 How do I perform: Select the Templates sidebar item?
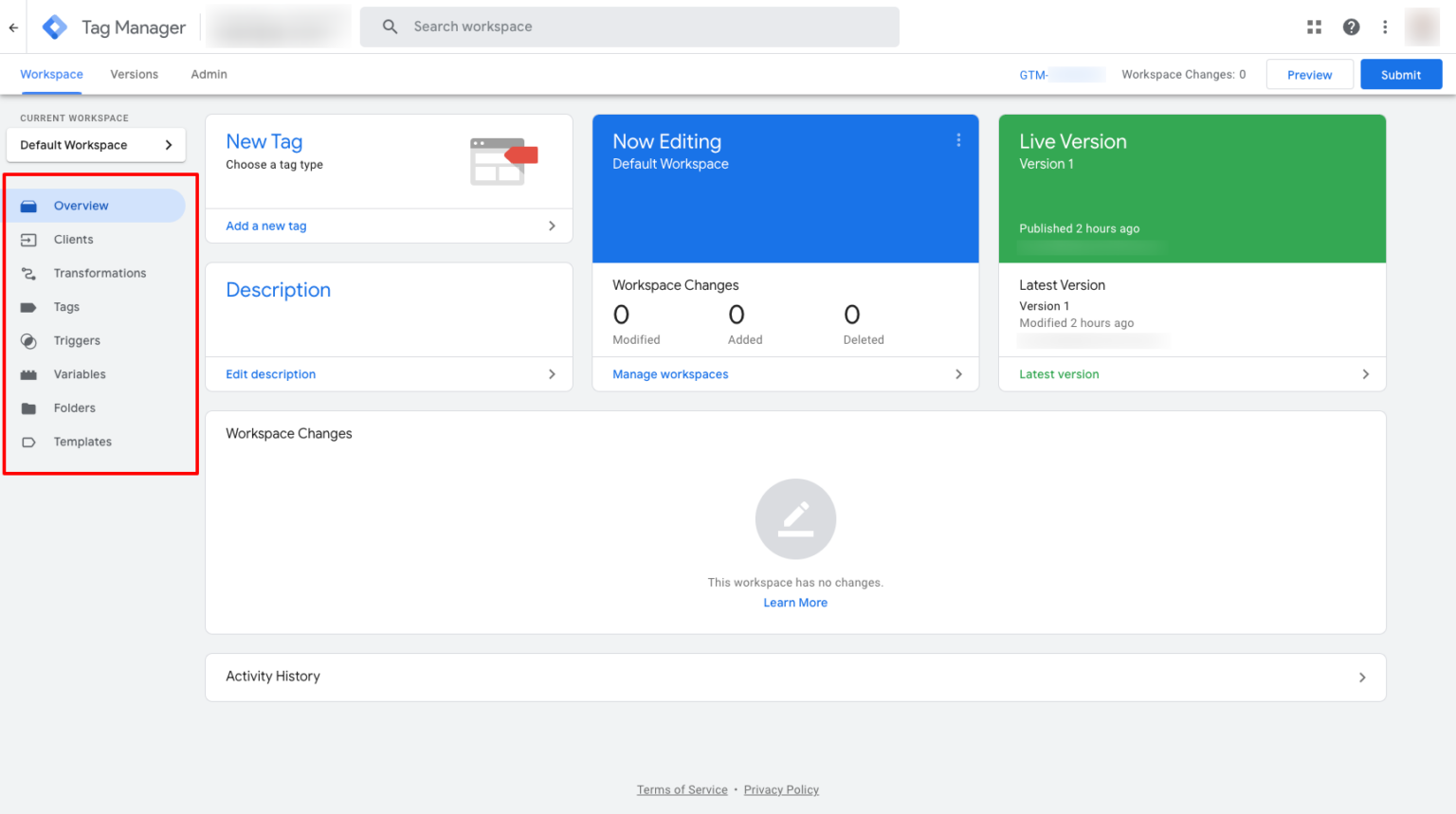pos(82,441)
